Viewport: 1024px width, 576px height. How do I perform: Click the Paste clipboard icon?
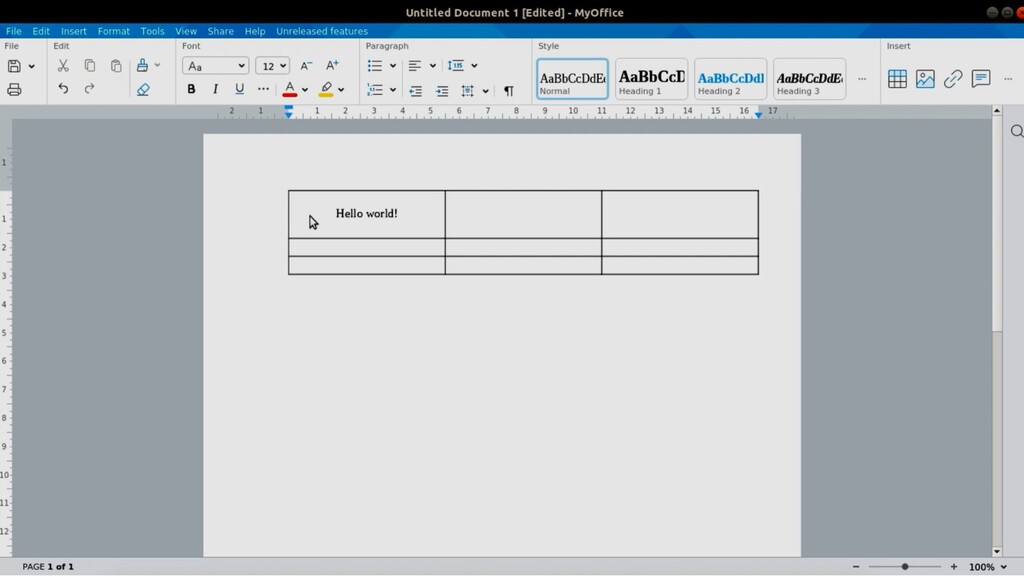116,65
